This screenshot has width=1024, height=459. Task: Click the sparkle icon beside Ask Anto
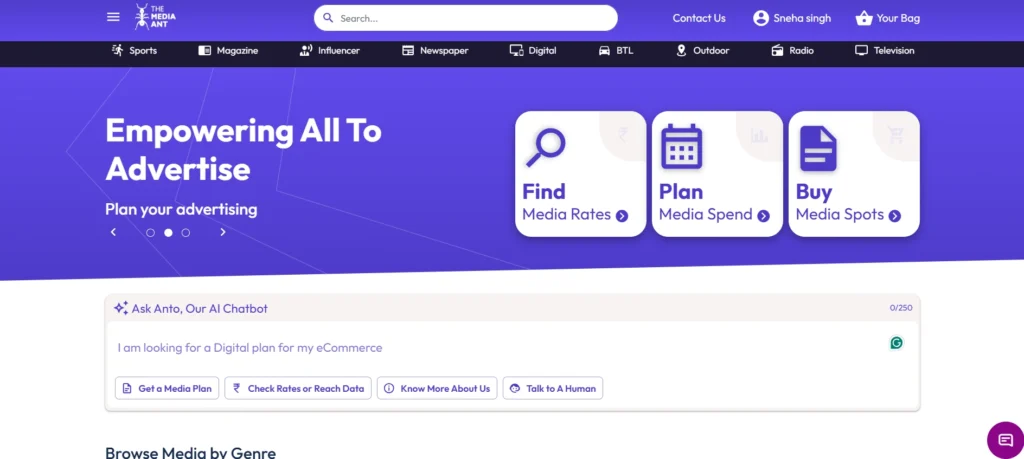click(x=121, y=308)
